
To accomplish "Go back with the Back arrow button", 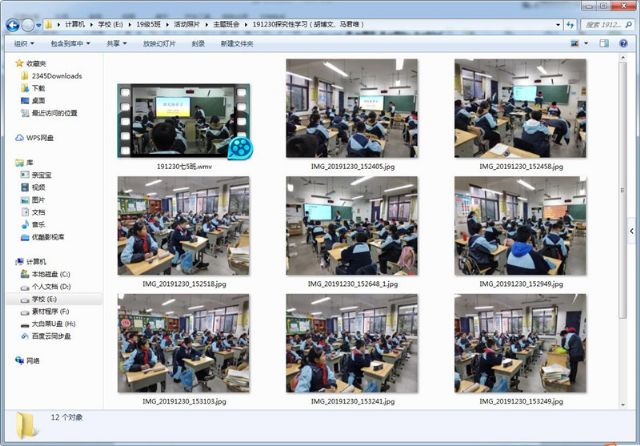I will [13, 25].
